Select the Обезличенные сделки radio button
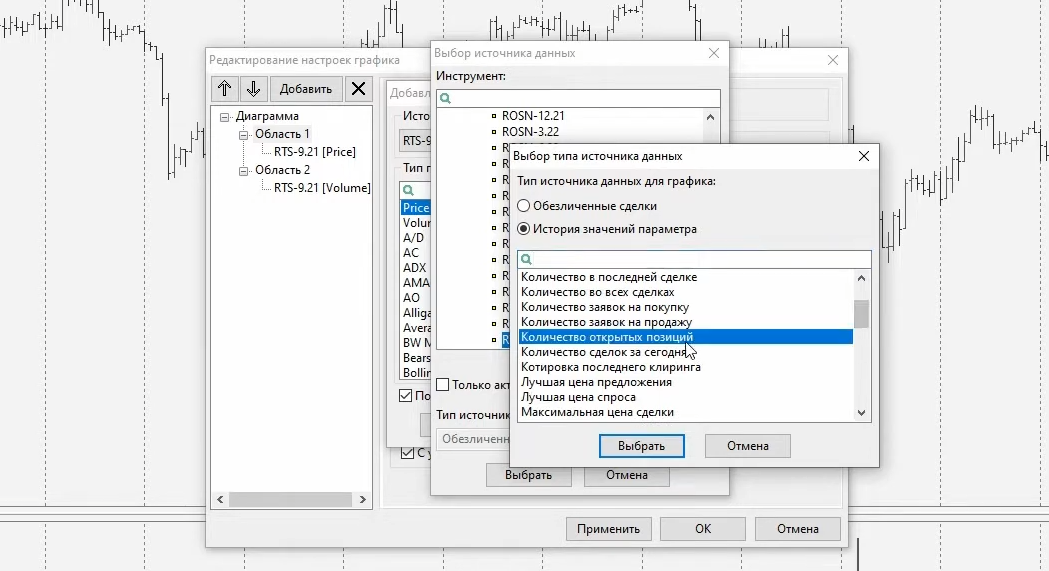The image size is (1049, 571). tap(524, 206)
